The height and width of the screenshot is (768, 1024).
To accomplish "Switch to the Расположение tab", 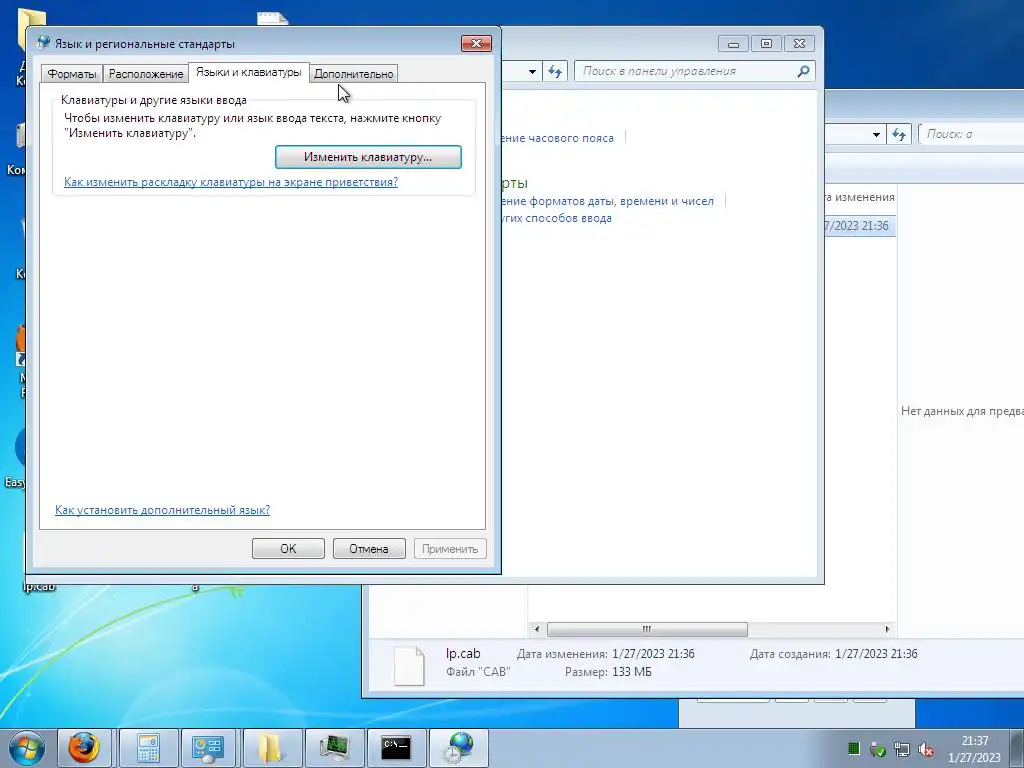I will (x=146, y=74).
